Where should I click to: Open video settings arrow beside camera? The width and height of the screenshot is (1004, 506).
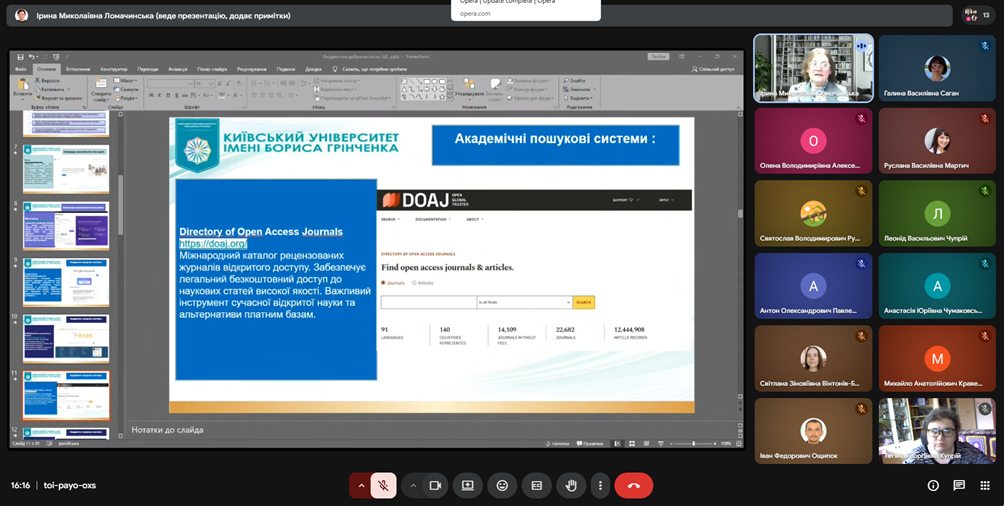coord(412,485)
